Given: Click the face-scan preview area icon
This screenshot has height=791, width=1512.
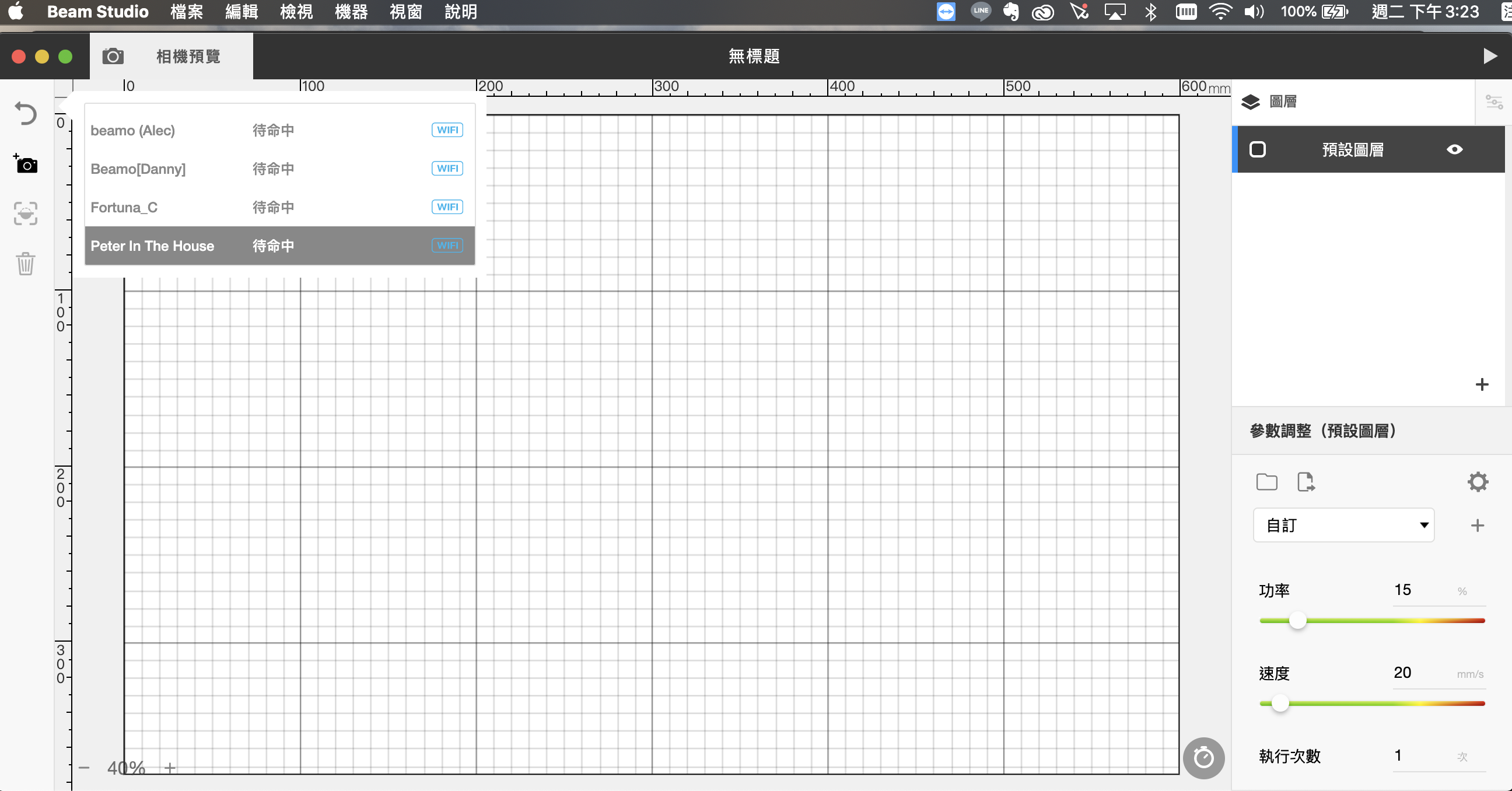Looking at the screenshot, I should 26,213.
